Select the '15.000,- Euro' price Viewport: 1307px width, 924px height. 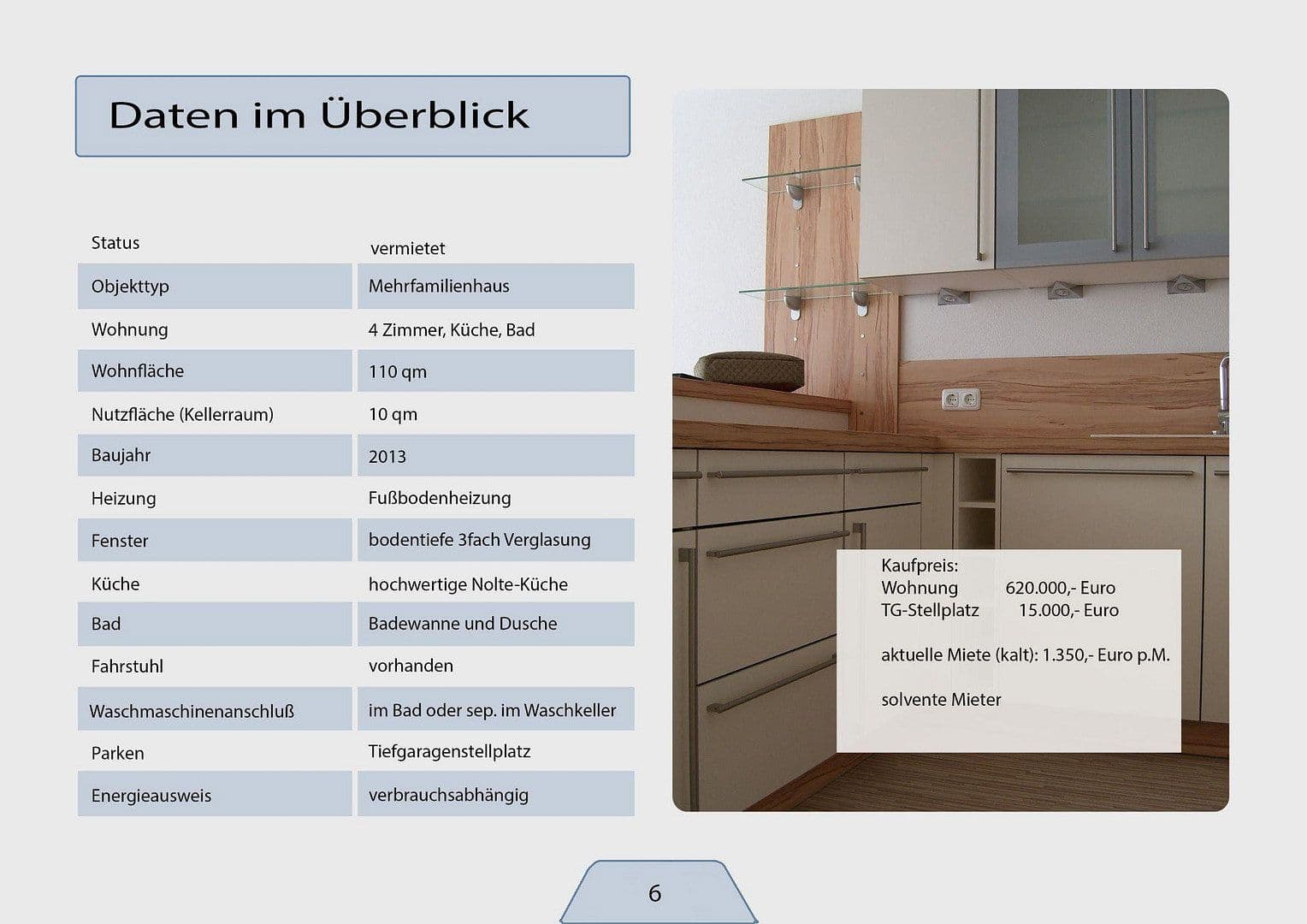[1068, 610]
